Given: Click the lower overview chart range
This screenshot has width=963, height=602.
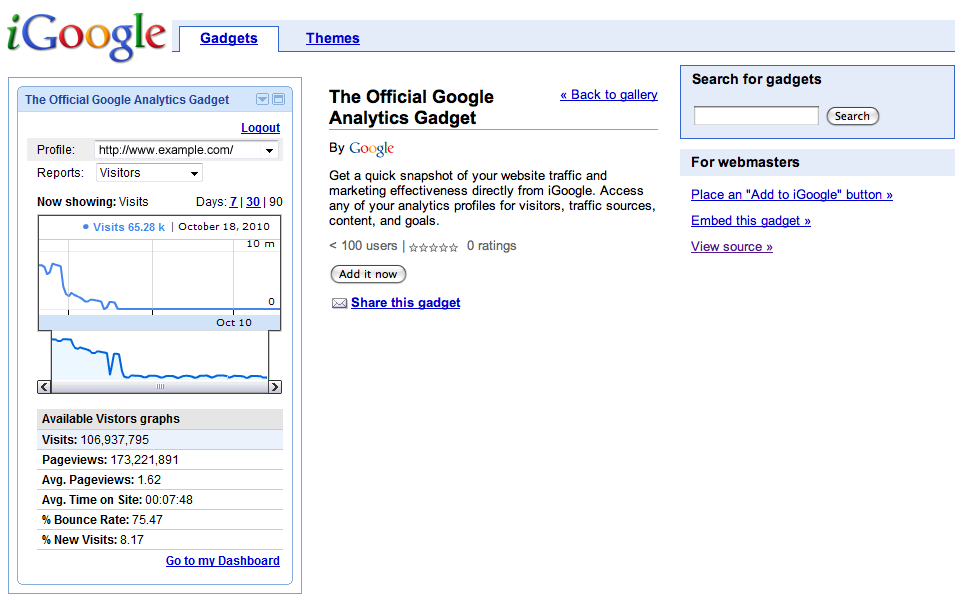Looking at the screenshot, I should coord(160,356).
